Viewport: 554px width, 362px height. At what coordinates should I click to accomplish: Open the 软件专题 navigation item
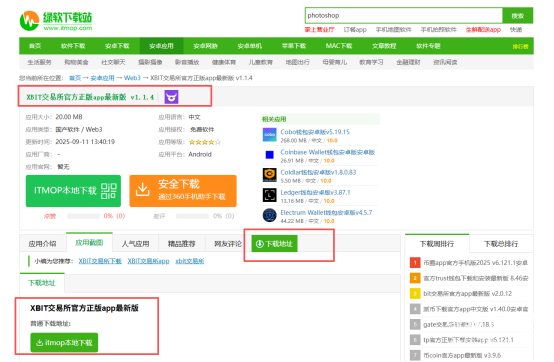point(428,46)
